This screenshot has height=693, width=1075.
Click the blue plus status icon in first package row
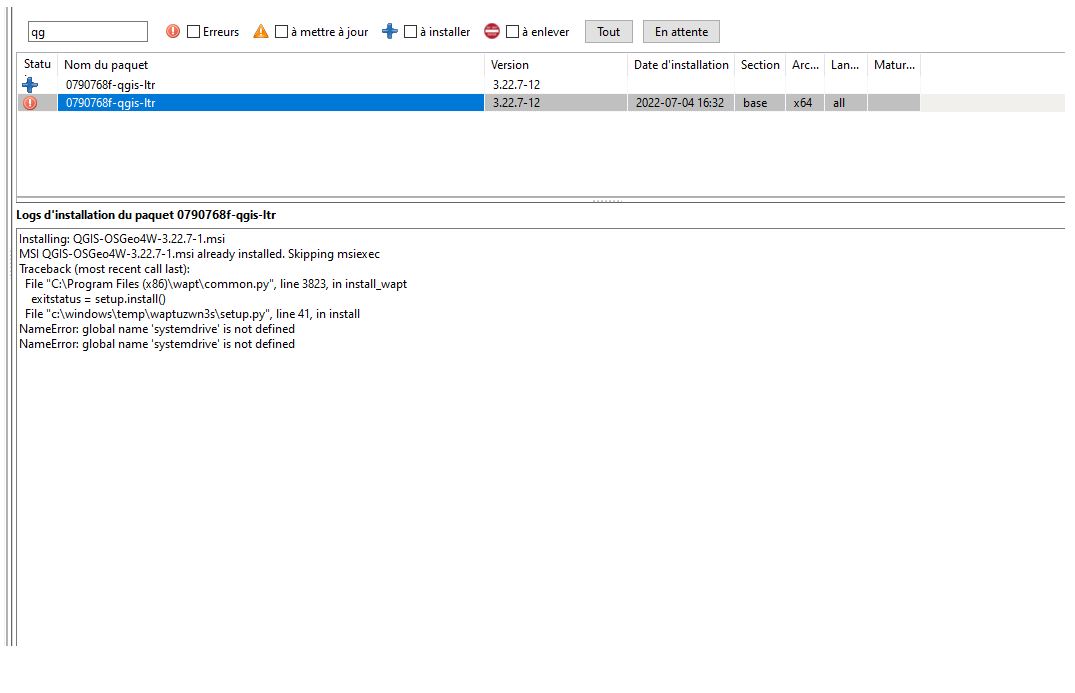(x=30, y=84)
